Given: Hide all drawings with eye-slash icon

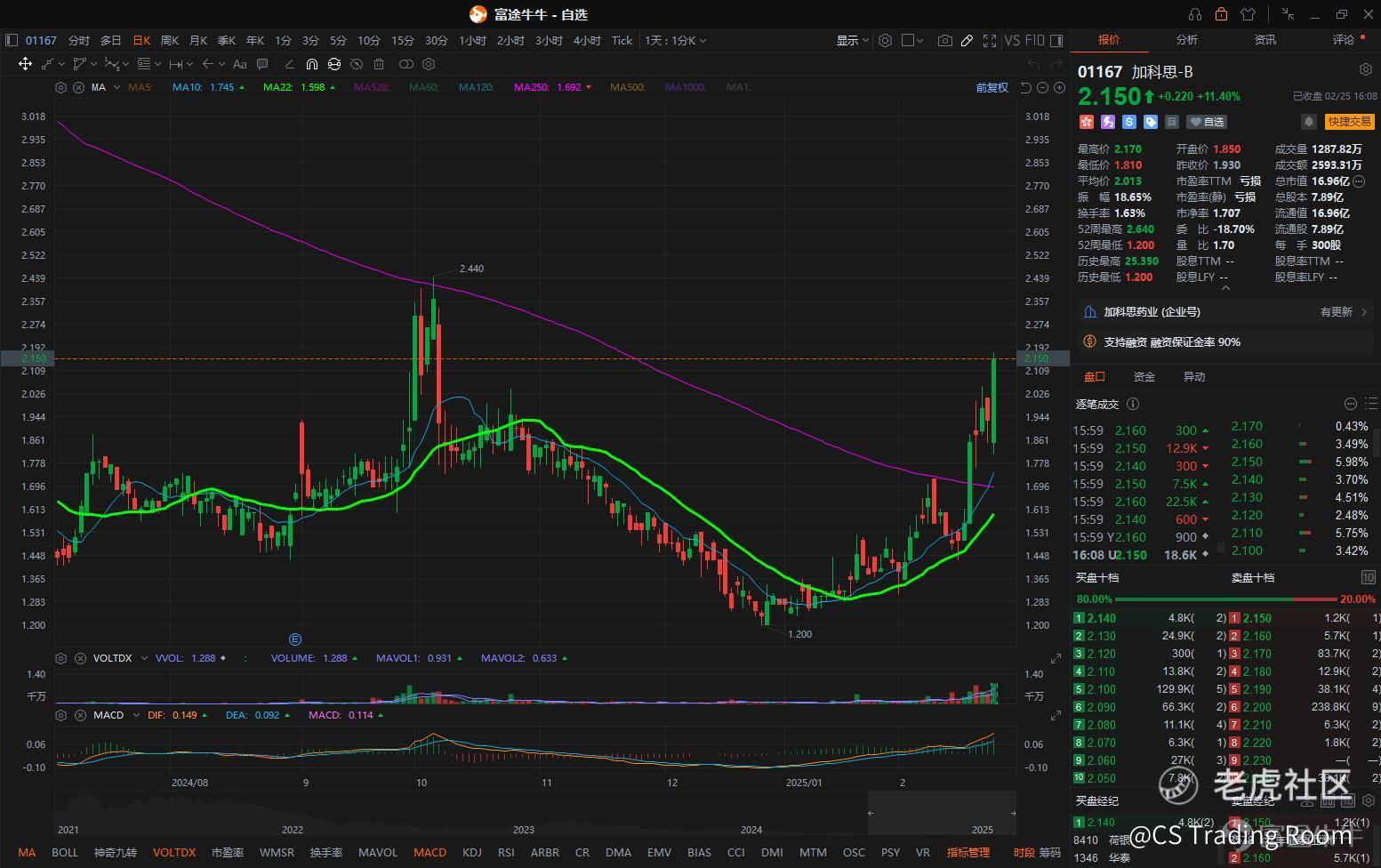Looking at the screenshot, I should (357, 64).
